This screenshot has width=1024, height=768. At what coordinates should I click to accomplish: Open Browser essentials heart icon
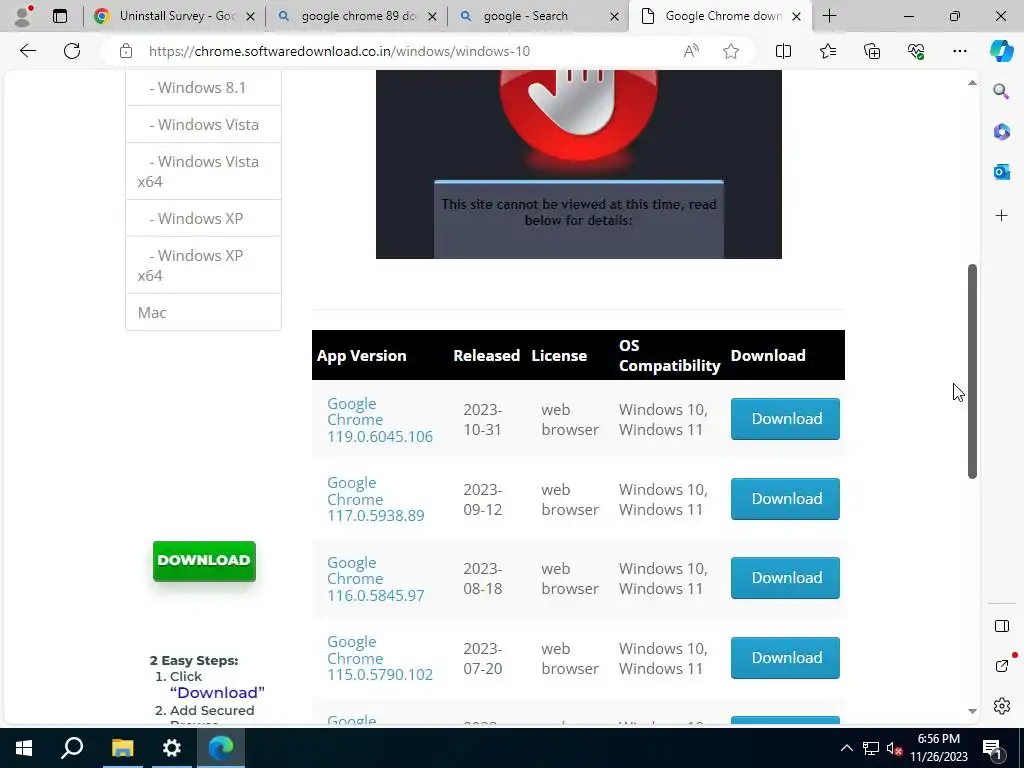[916, 51]
